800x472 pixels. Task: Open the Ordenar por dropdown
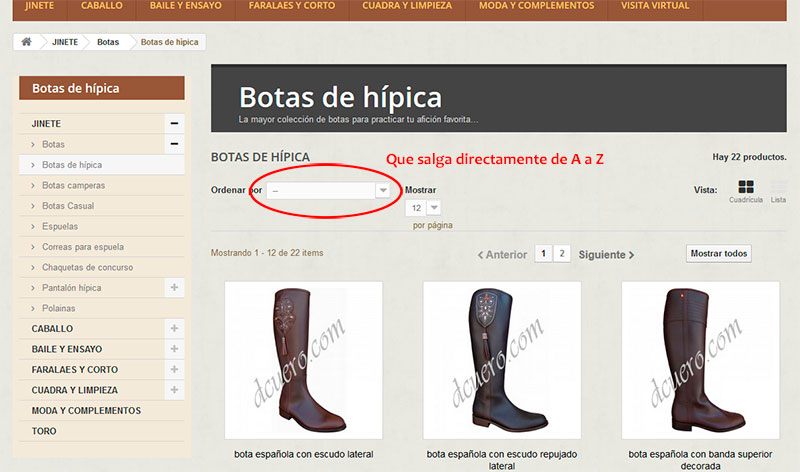(x=329, y=190)
